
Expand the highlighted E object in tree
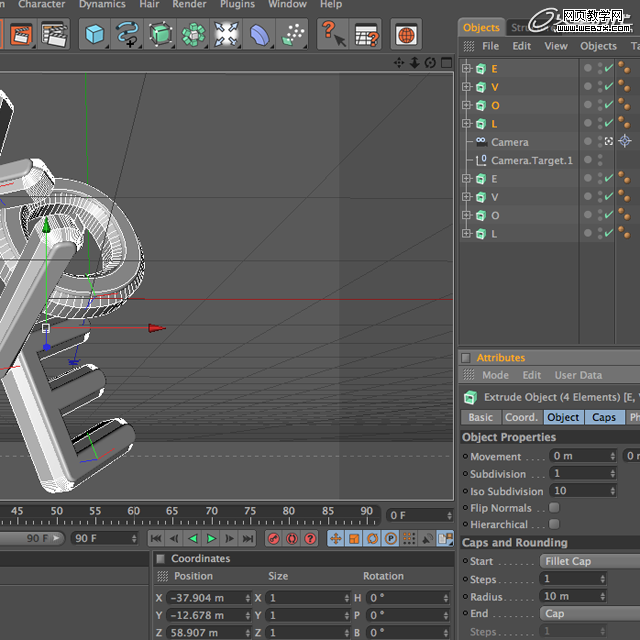tap(467, 68)
